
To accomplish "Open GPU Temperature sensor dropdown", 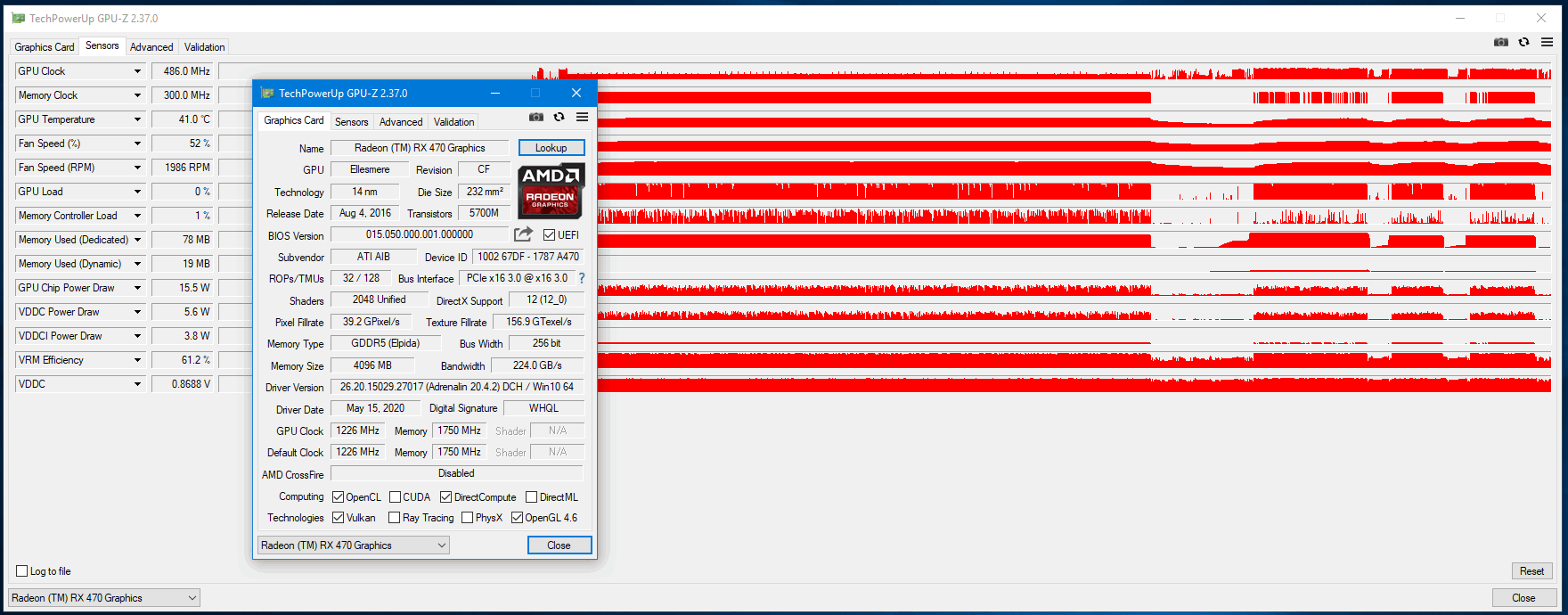I will coord(137,119).
